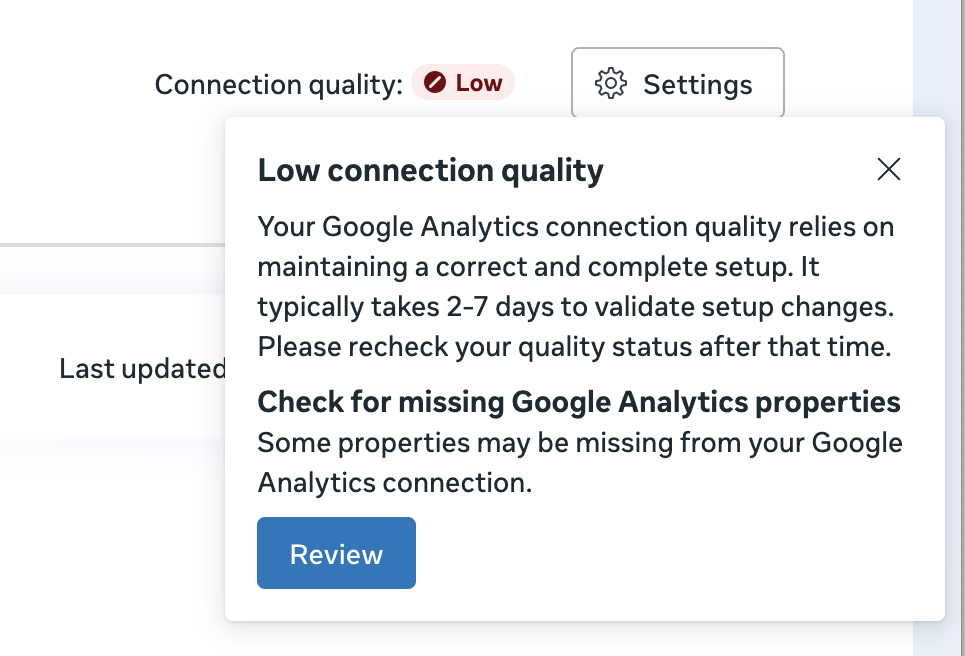The image size is (965, 656).
Task: Click the 'Last updated' text
Action: coord(143,369)
